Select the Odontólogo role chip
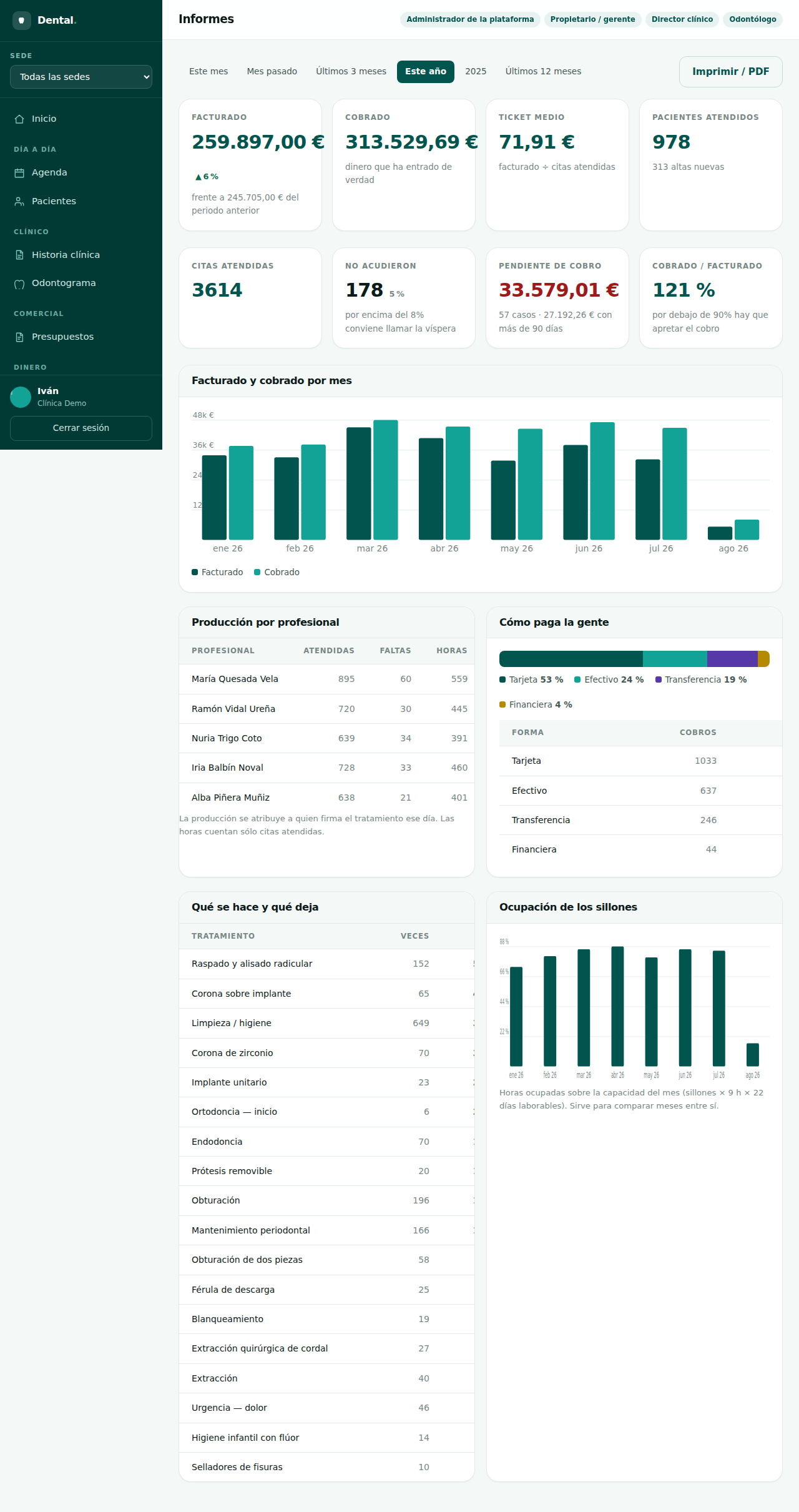The width and height of the screenshot is (799, 1512). coord(753,19)
